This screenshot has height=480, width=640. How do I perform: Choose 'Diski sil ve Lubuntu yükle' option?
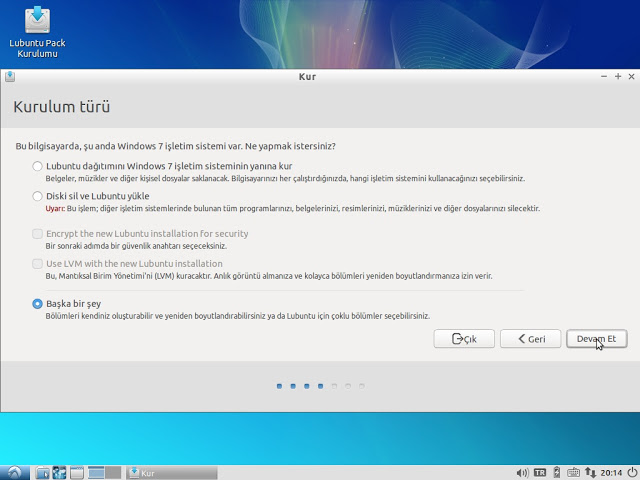click(38, 196)
